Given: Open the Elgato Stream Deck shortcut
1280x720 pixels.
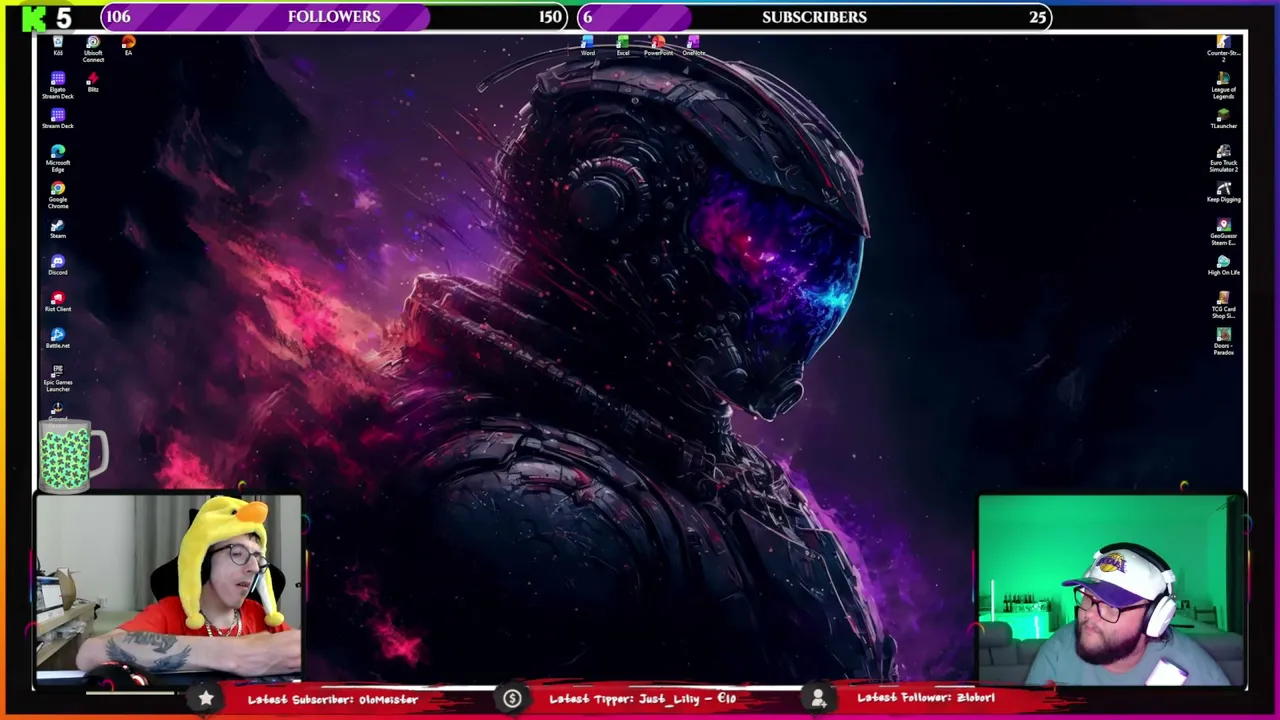Looking at the screenshot, I should [58, 86].
